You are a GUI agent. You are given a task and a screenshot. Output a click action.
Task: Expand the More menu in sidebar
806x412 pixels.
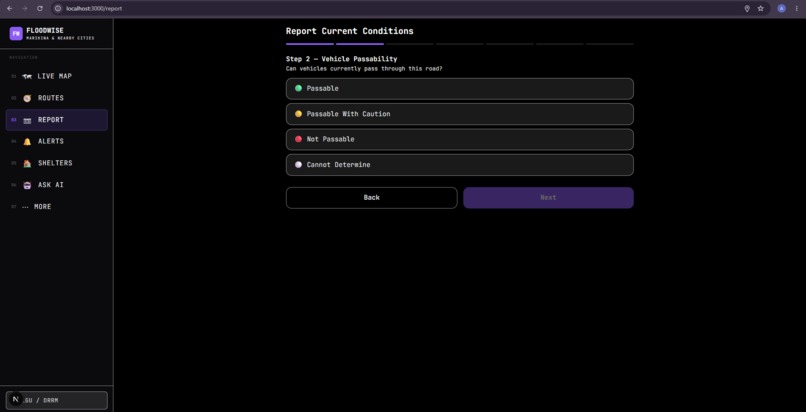pos(57,207)
